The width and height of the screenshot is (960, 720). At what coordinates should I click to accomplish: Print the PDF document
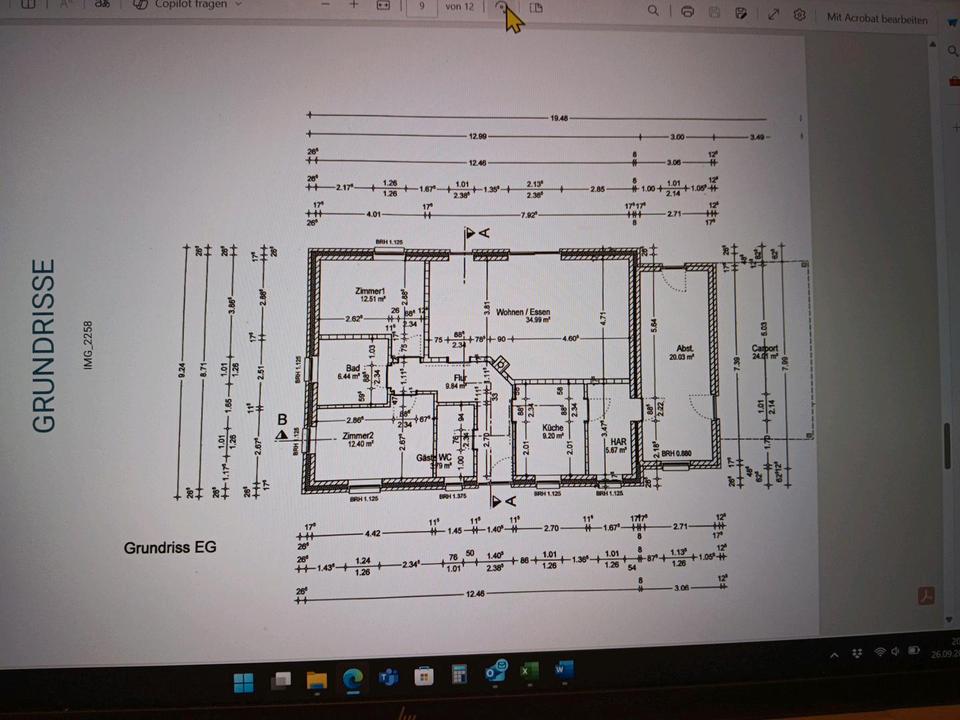click(687, 12)
